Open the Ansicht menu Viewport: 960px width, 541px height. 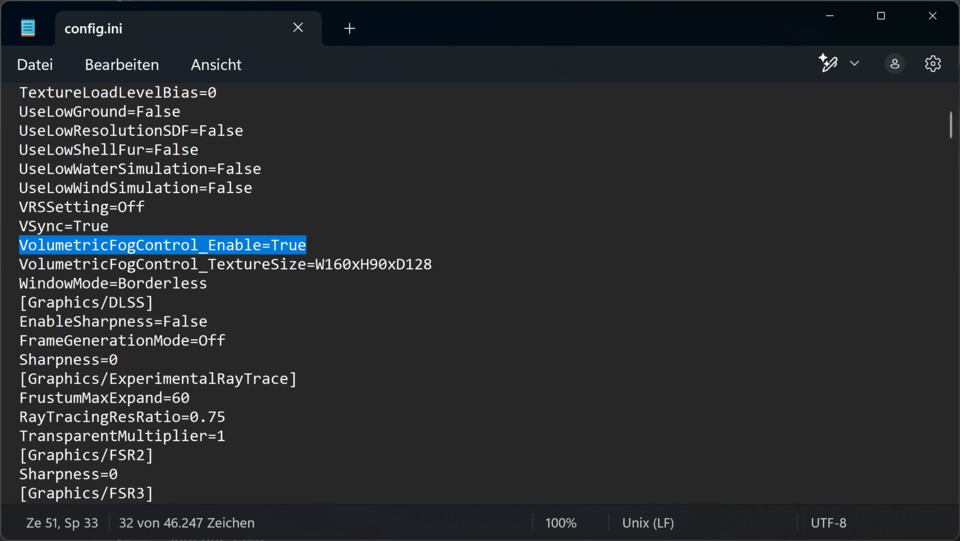(216, 64)
